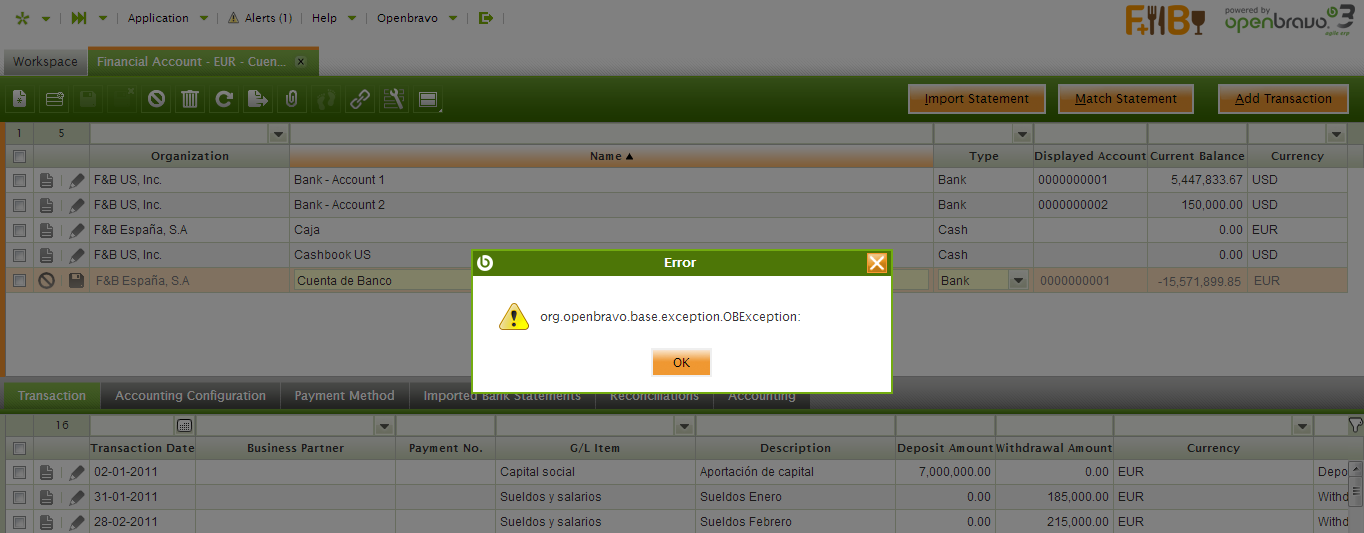Click edit pencil for Cashbook US row
This screenshot has width=1364, height=533.
77,255
